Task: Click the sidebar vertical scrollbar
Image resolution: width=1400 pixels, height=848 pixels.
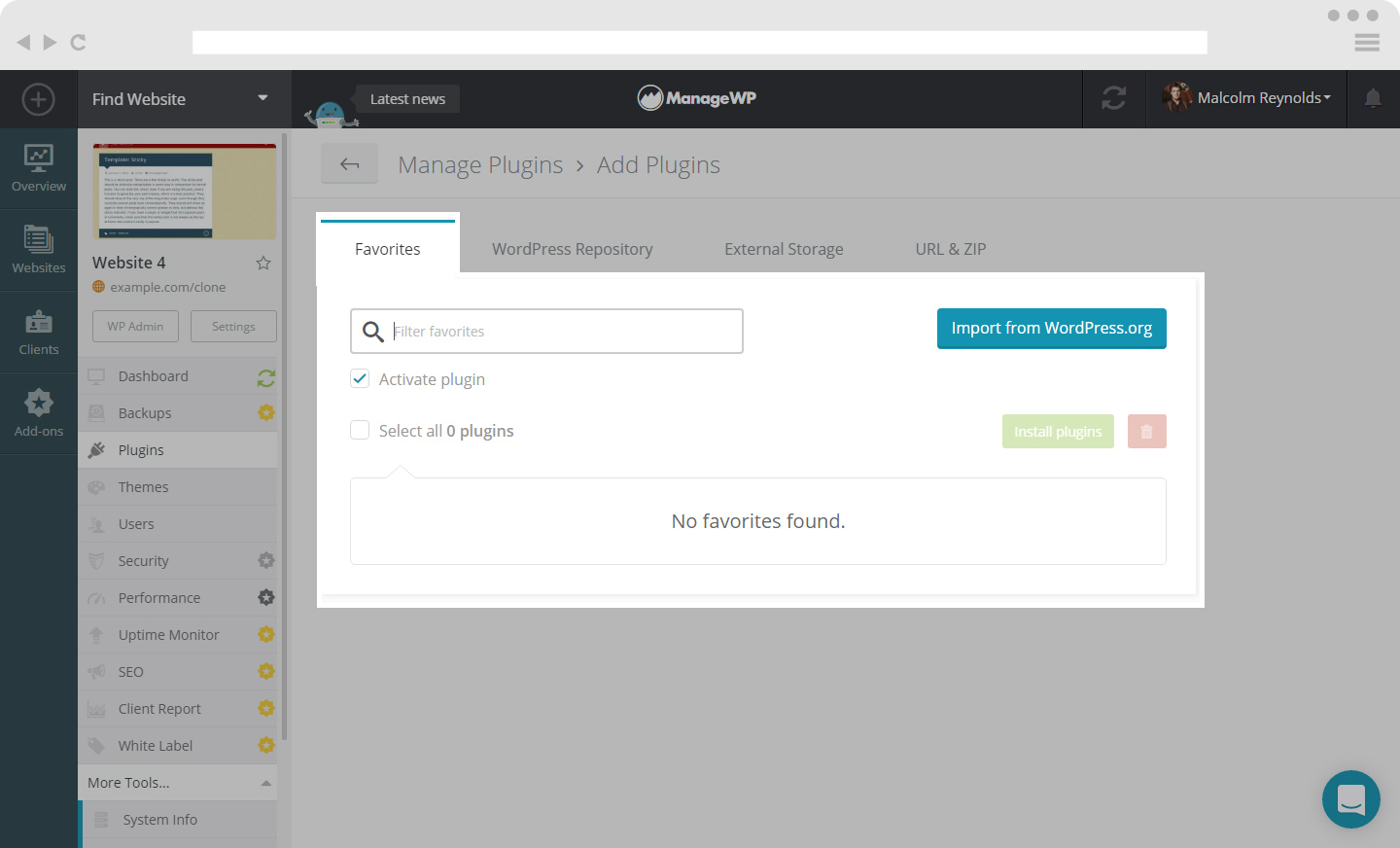Action: point(285,438)
